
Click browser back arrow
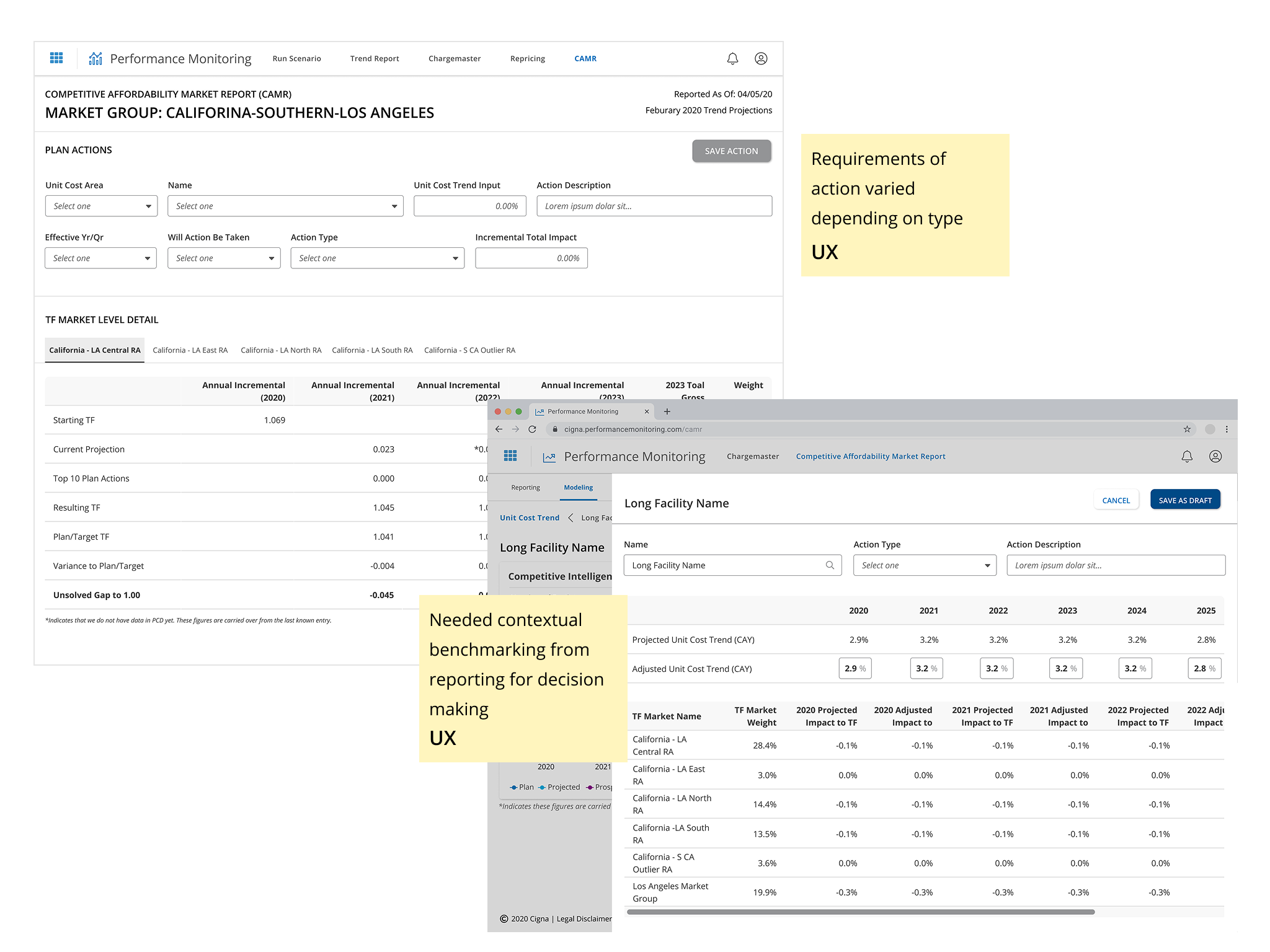pos(499,429)
